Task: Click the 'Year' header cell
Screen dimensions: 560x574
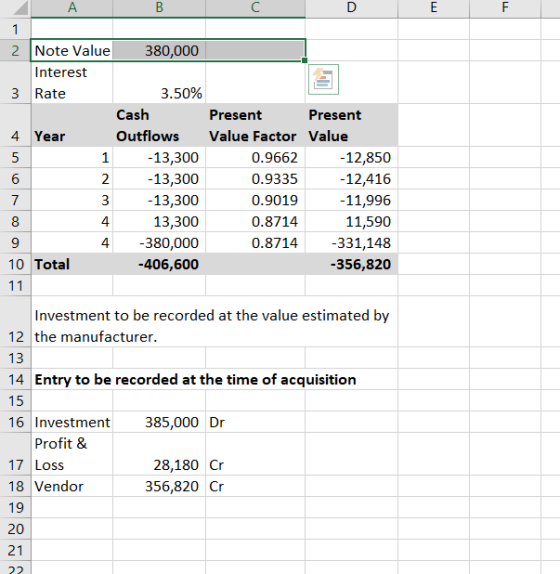Action: coord(72,125)
